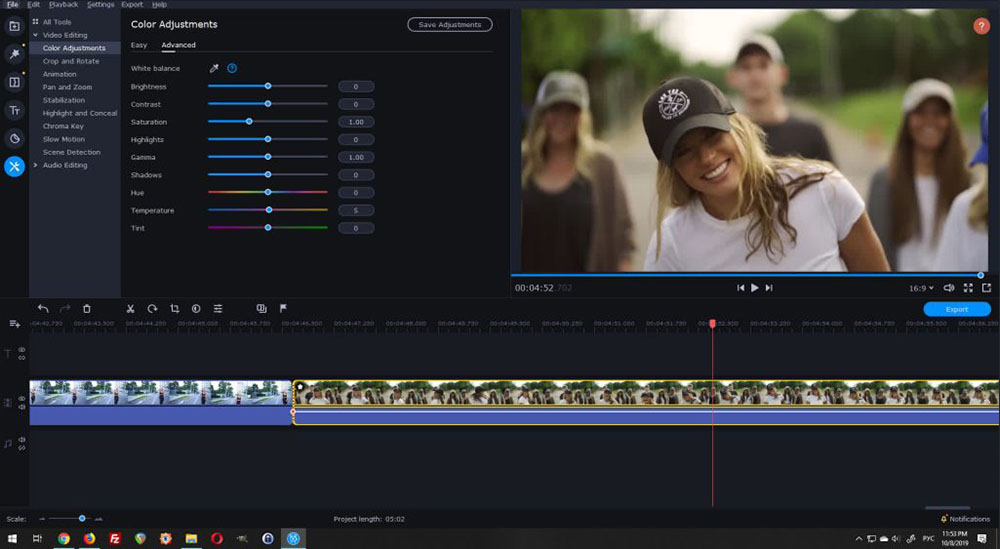Select the Slow Motion tool

pyautogui.click(x=64, y=139)
